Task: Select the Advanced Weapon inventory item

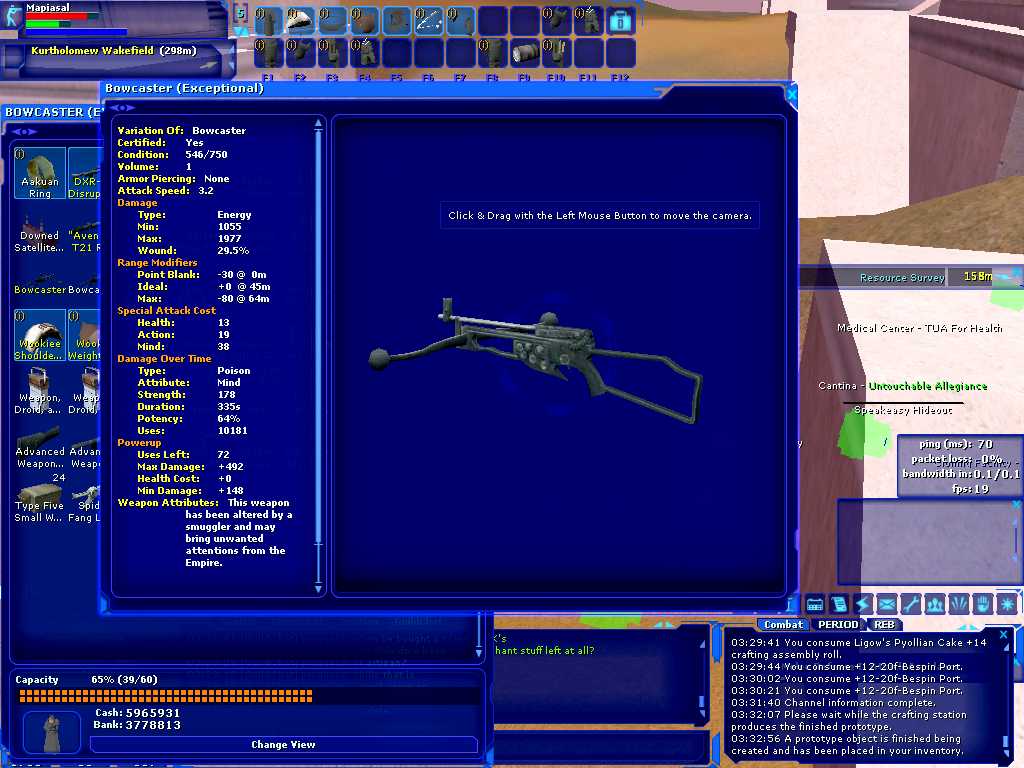Action: (x=40, y=445)
